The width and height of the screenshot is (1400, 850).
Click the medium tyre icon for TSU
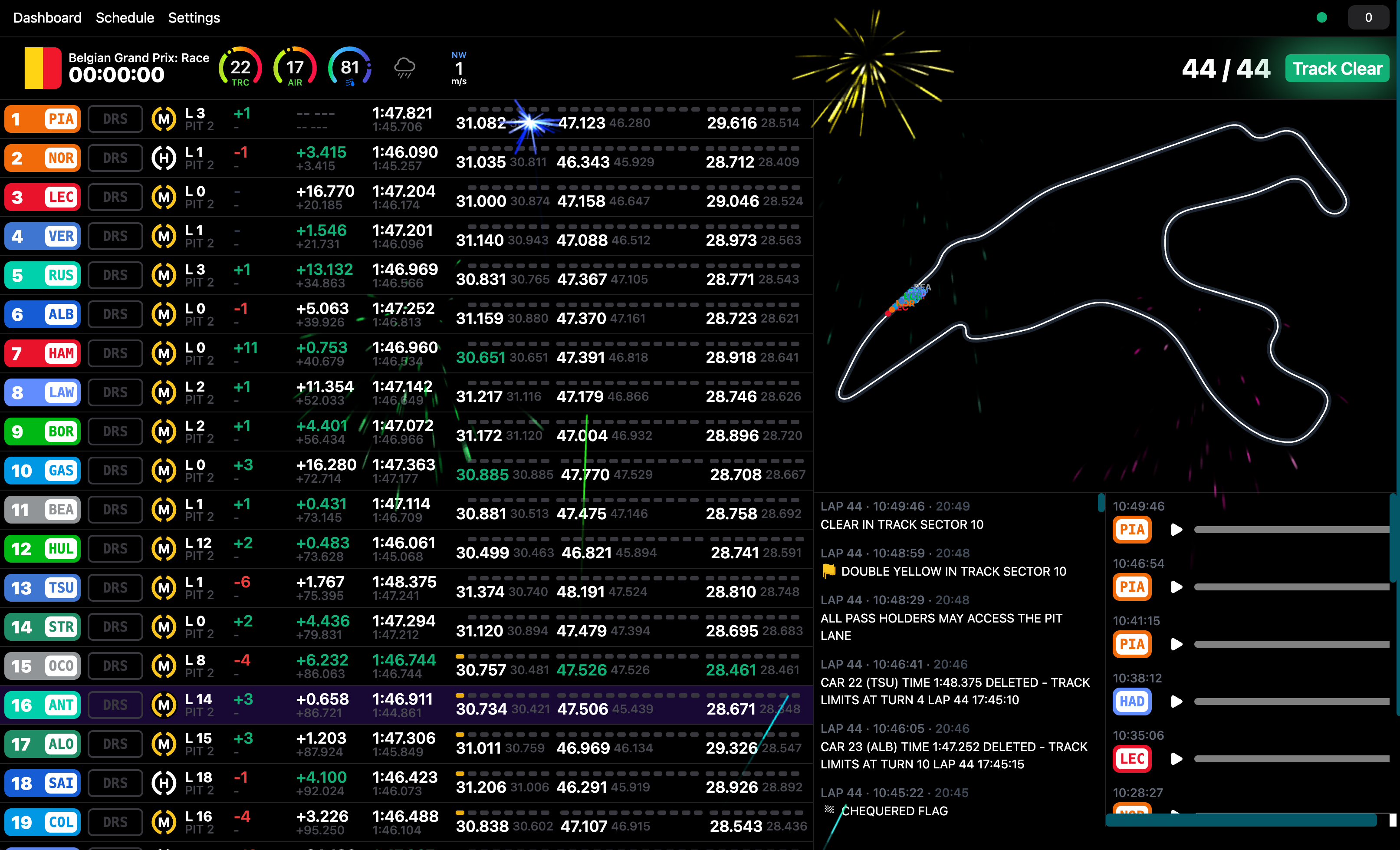[164, 588]
